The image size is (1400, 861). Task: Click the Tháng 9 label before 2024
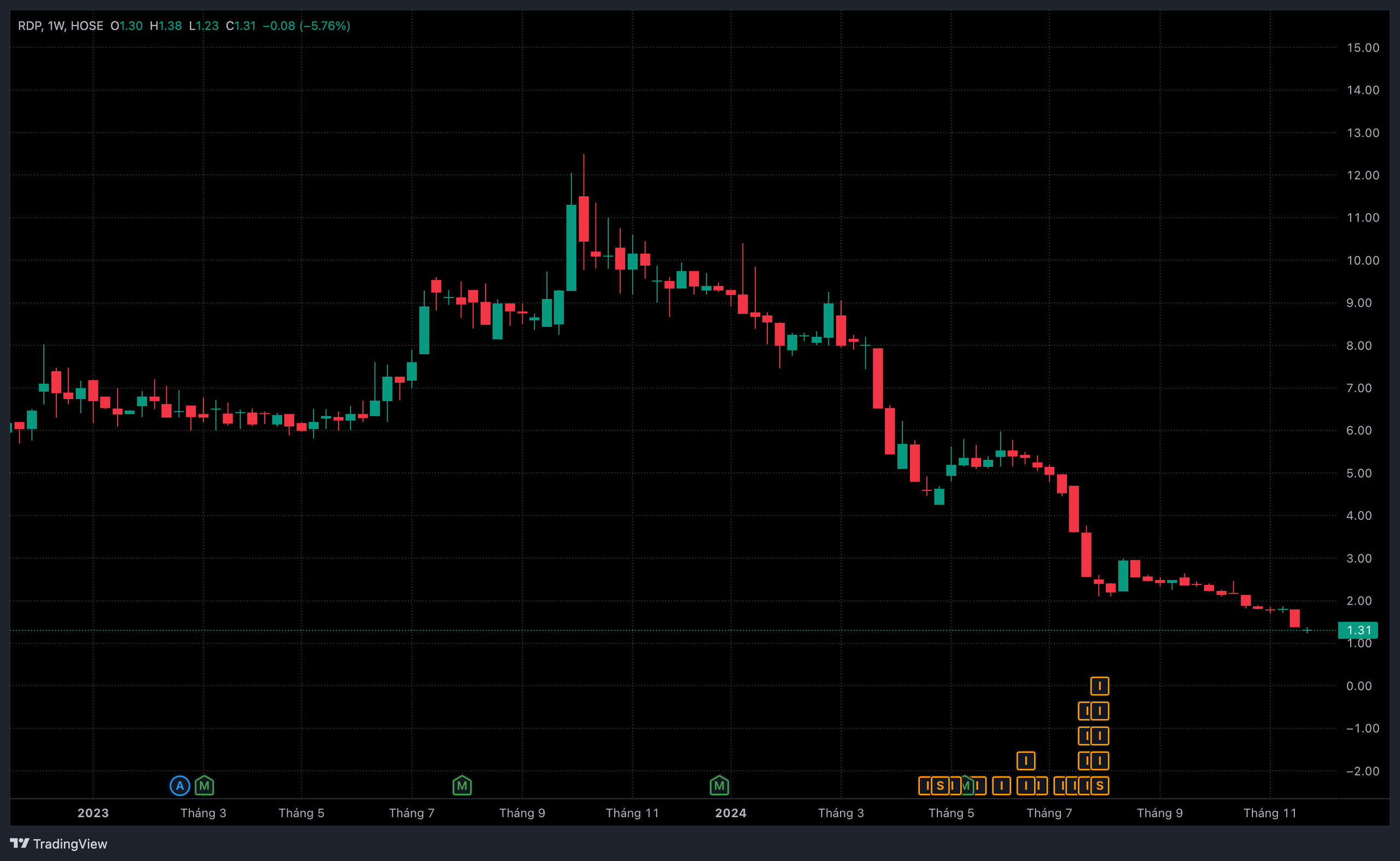522,812
